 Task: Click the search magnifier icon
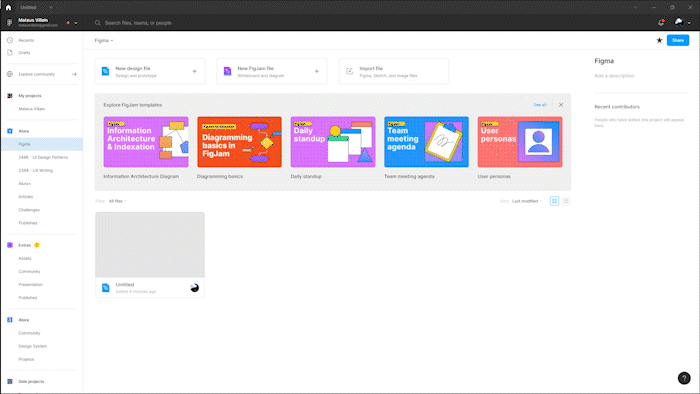coord(98,23)
